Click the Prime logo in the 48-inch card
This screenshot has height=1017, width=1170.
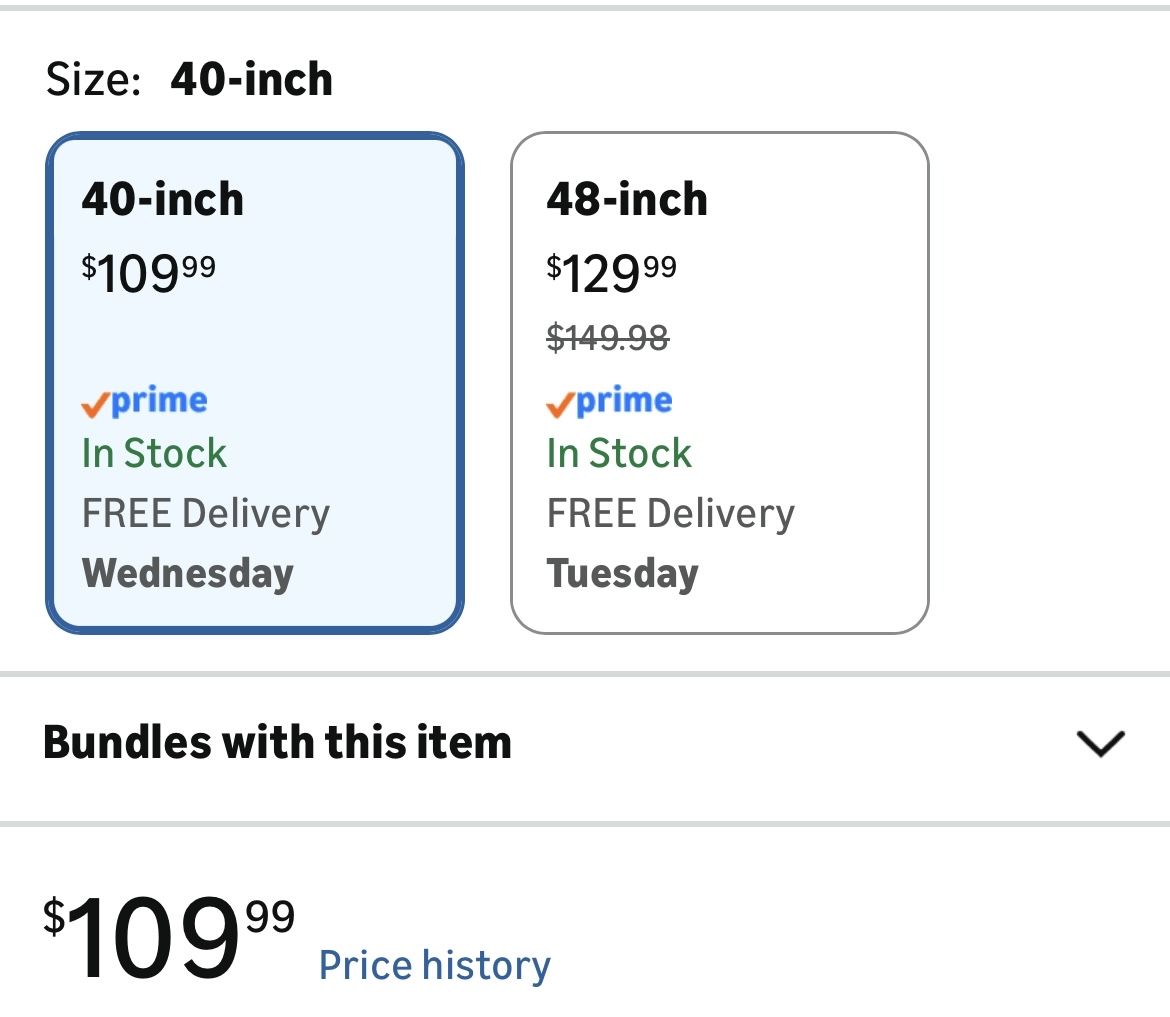[x=610, y=402]
